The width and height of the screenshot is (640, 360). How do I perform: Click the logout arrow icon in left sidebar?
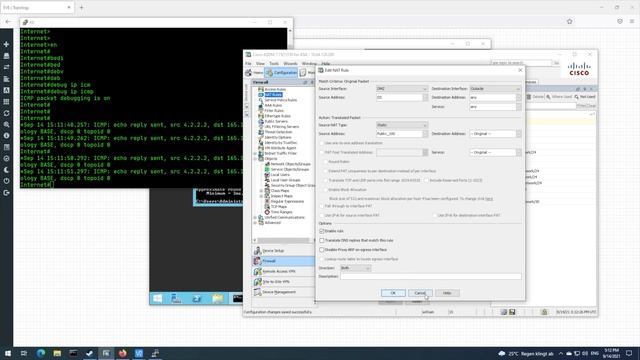tap(6, 193)
